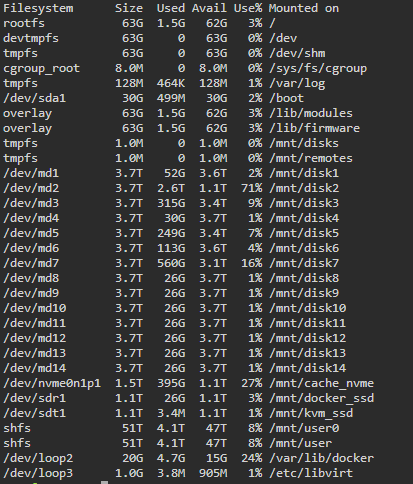Click the /etc/libvirt mount path
The width and height of the screenshot is (413, 484).
click(311, 473)
